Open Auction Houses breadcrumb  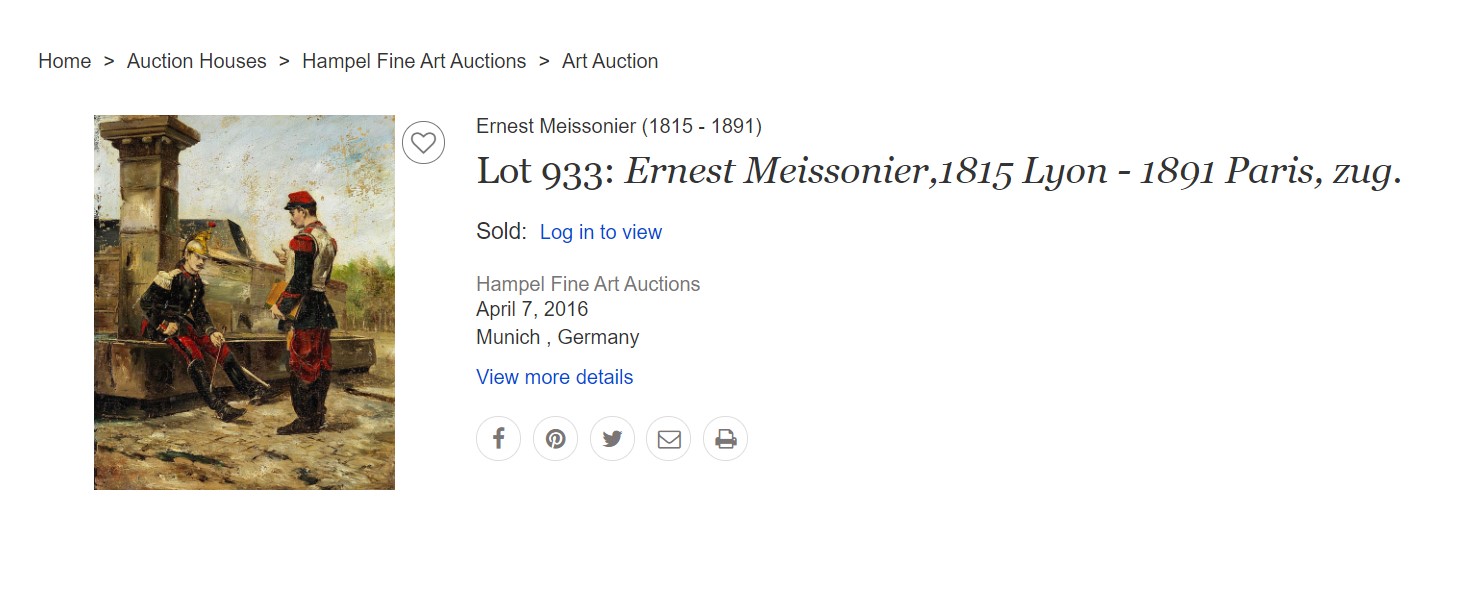point(196,61)
